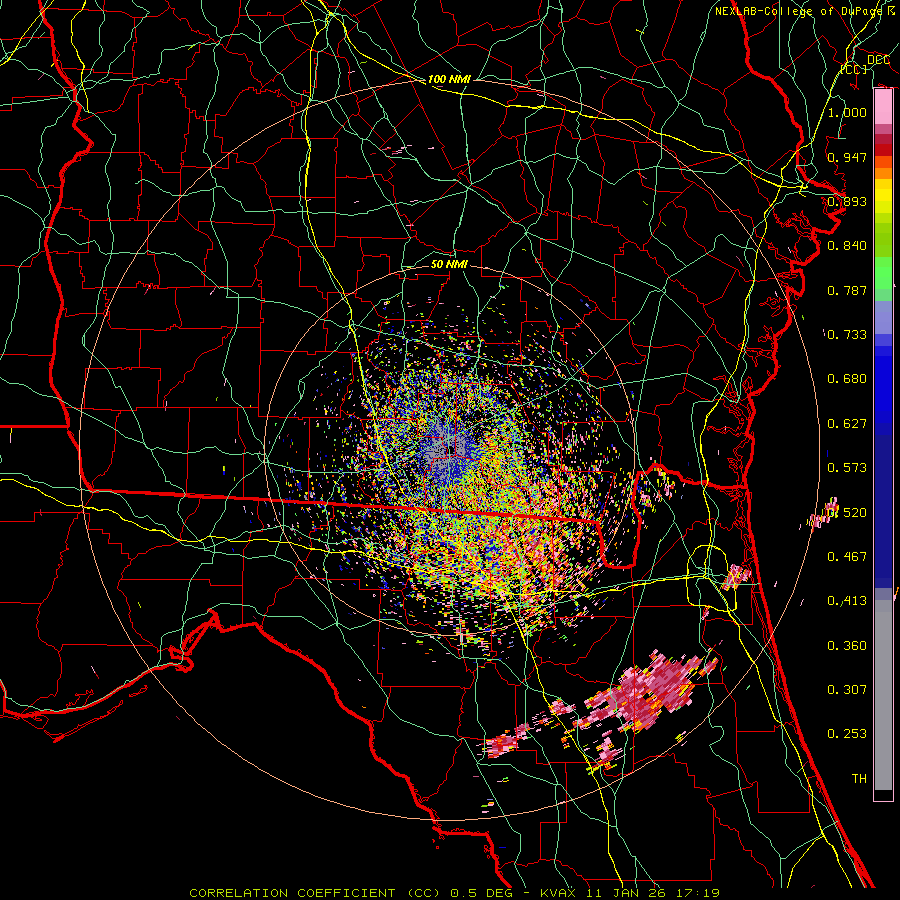Click the 0.893 color scale value
The width and height of the screenshot is (900, 900).
coord(847,201)
